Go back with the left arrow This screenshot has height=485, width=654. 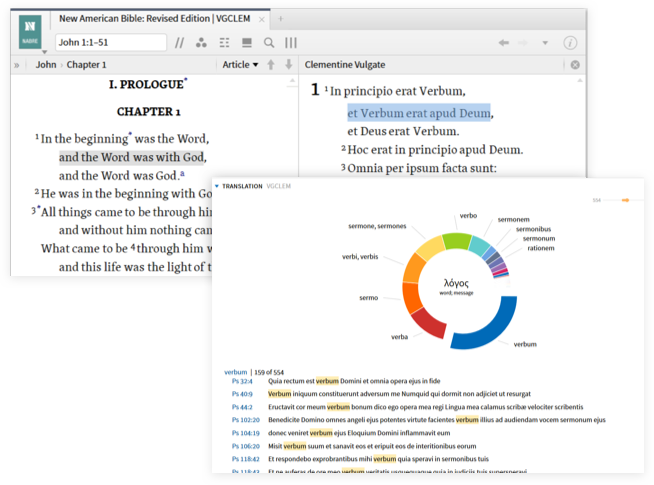click(504, 43)
